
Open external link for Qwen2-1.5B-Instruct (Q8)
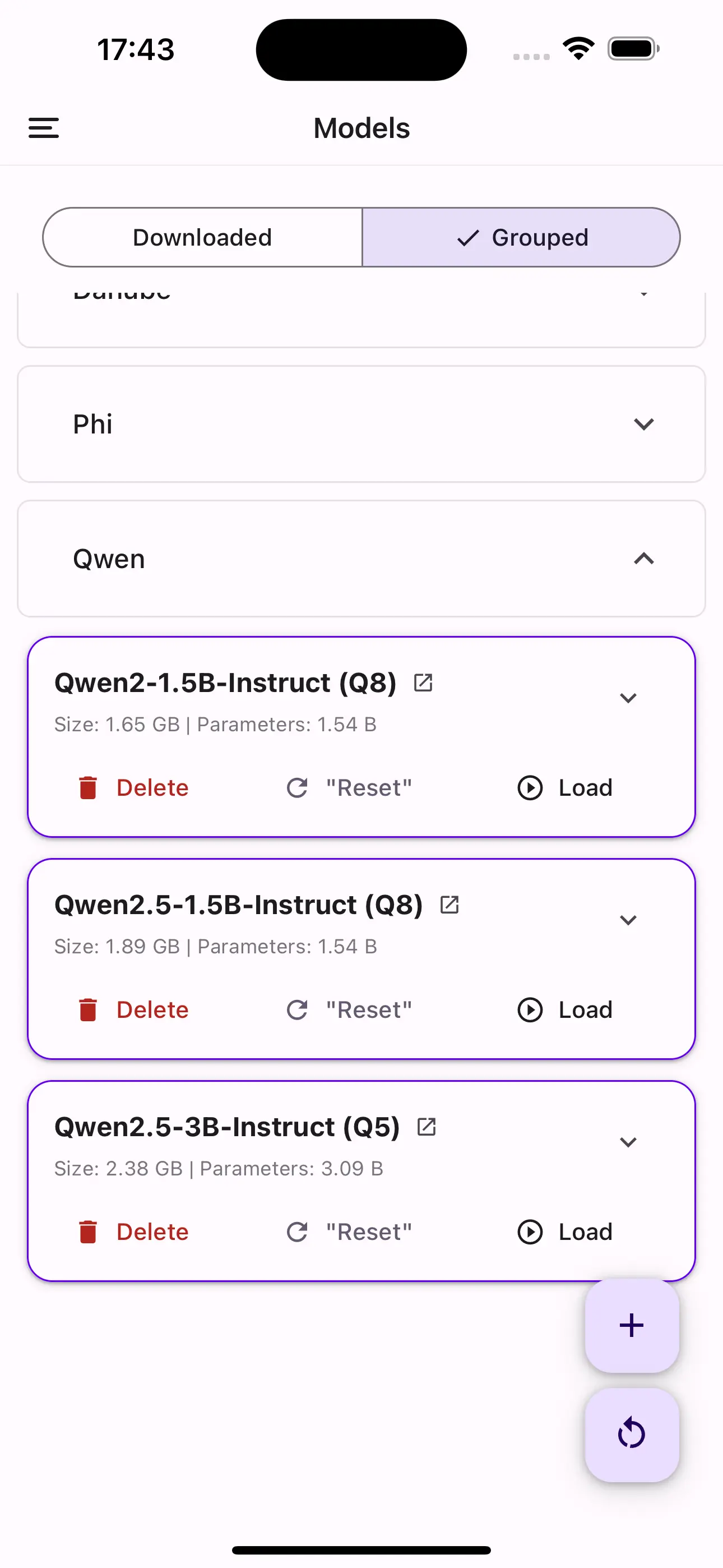click(x=423, y=682)
